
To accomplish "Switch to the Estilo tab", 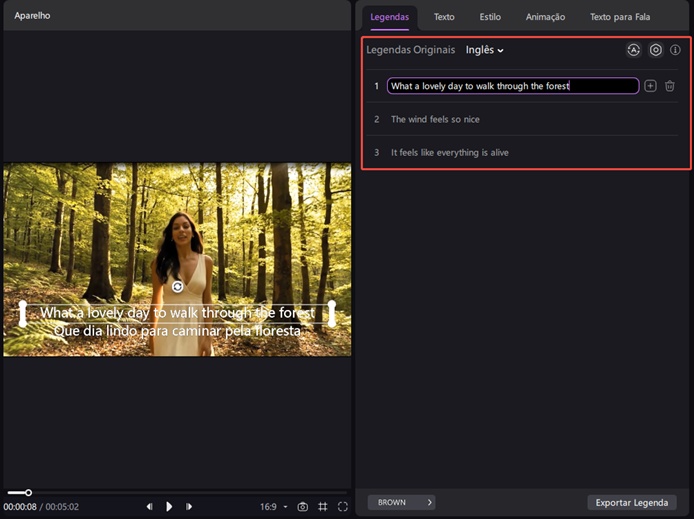I will click(x=490, y=17).
